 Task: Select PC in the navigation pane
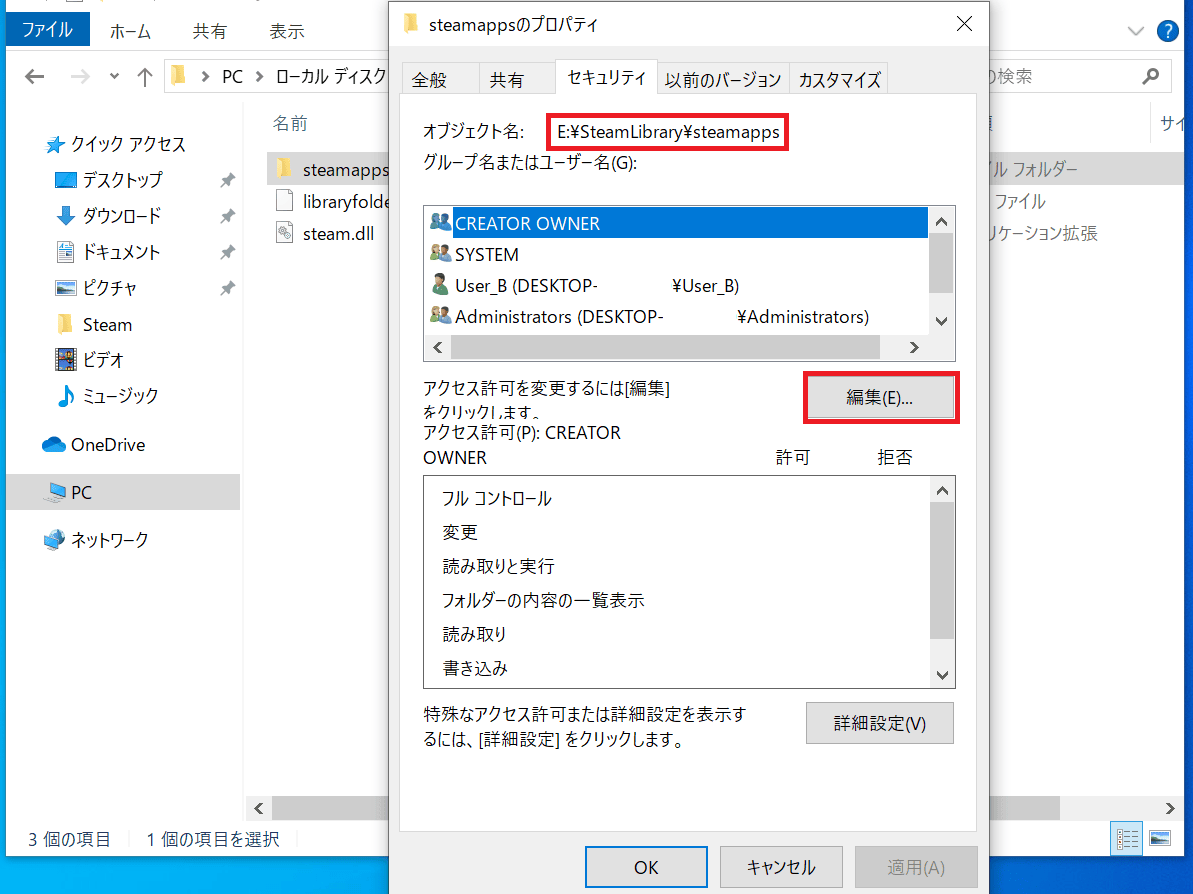[x=123, y=492]
